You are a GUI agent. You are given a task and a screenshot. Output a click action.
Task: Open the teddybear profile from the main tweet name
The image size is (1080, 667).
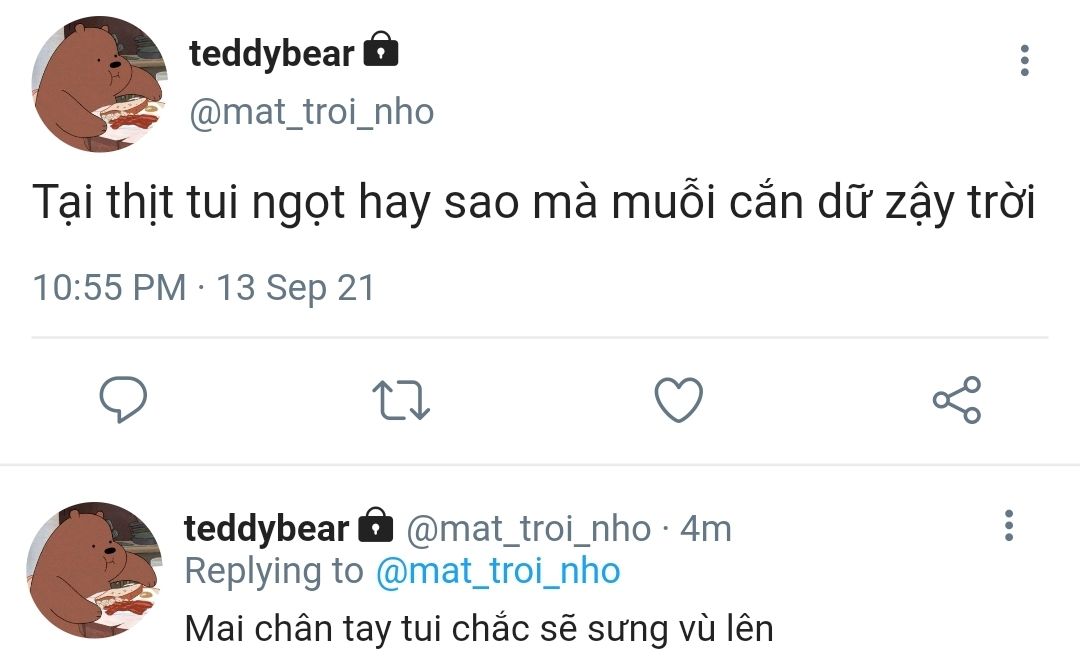272,53
